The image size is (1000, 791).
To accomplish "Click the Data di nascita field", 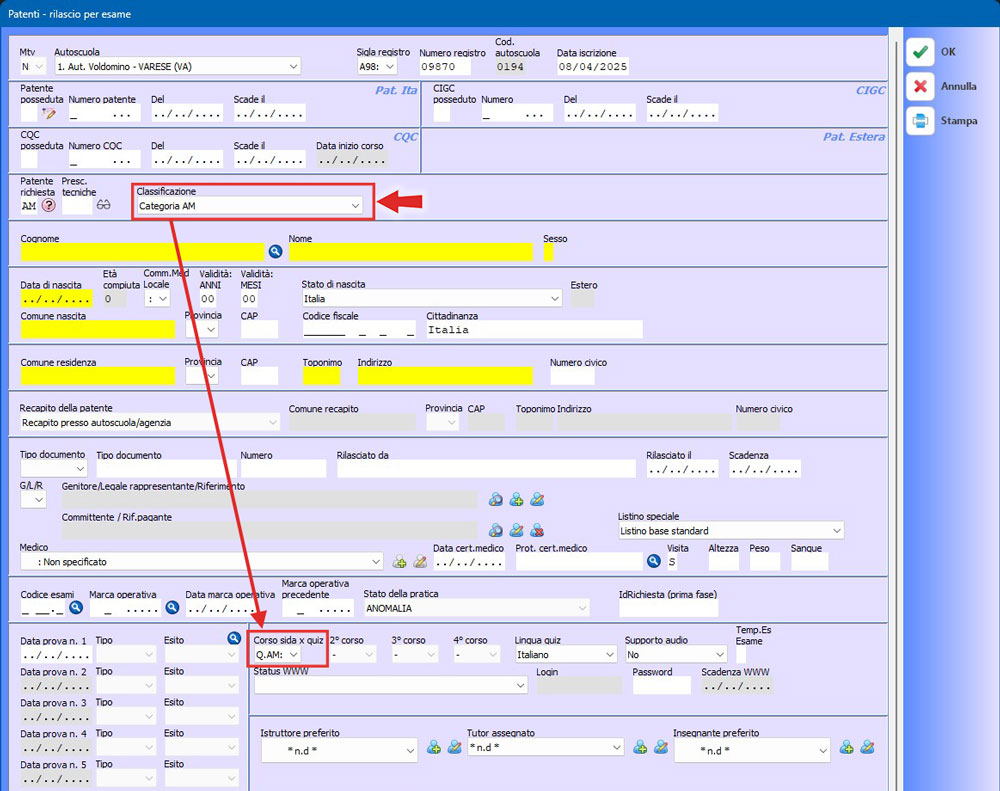I will pos(56,299).
